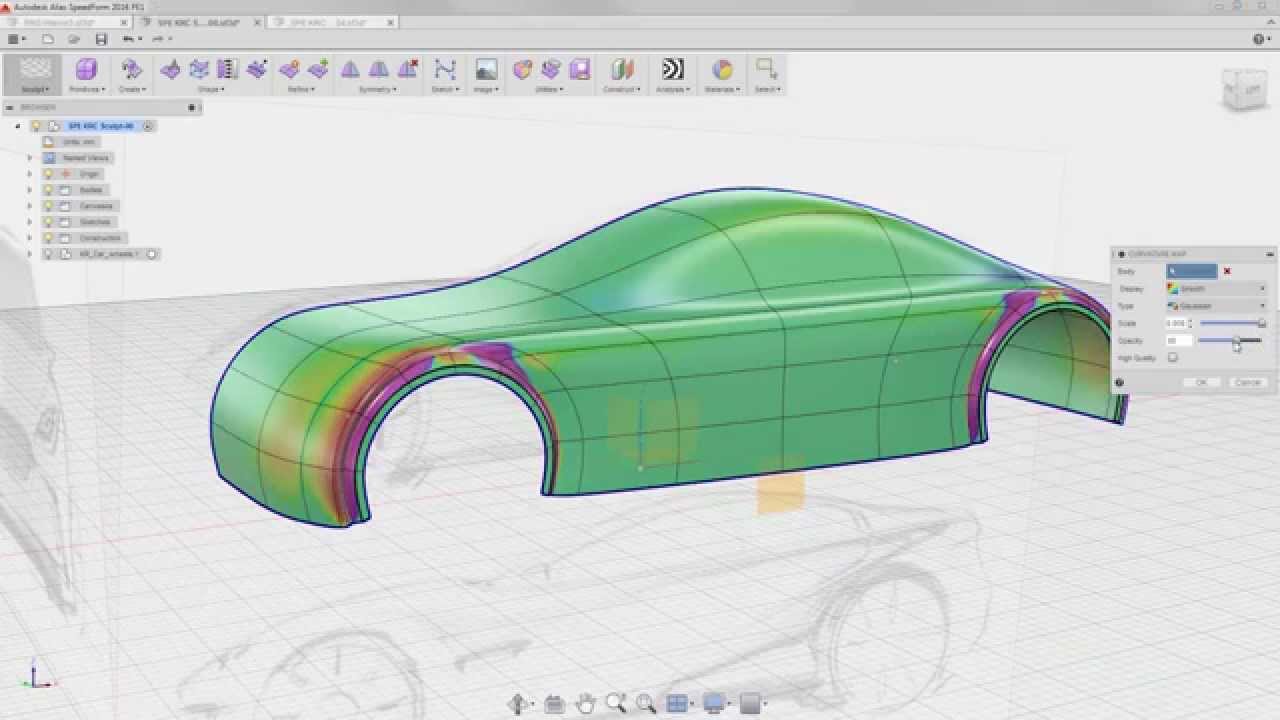The image size is (1280, 720).
Task: Clear the Body selection with red X
Action: pyautogui.click(x=1227, y=271)
